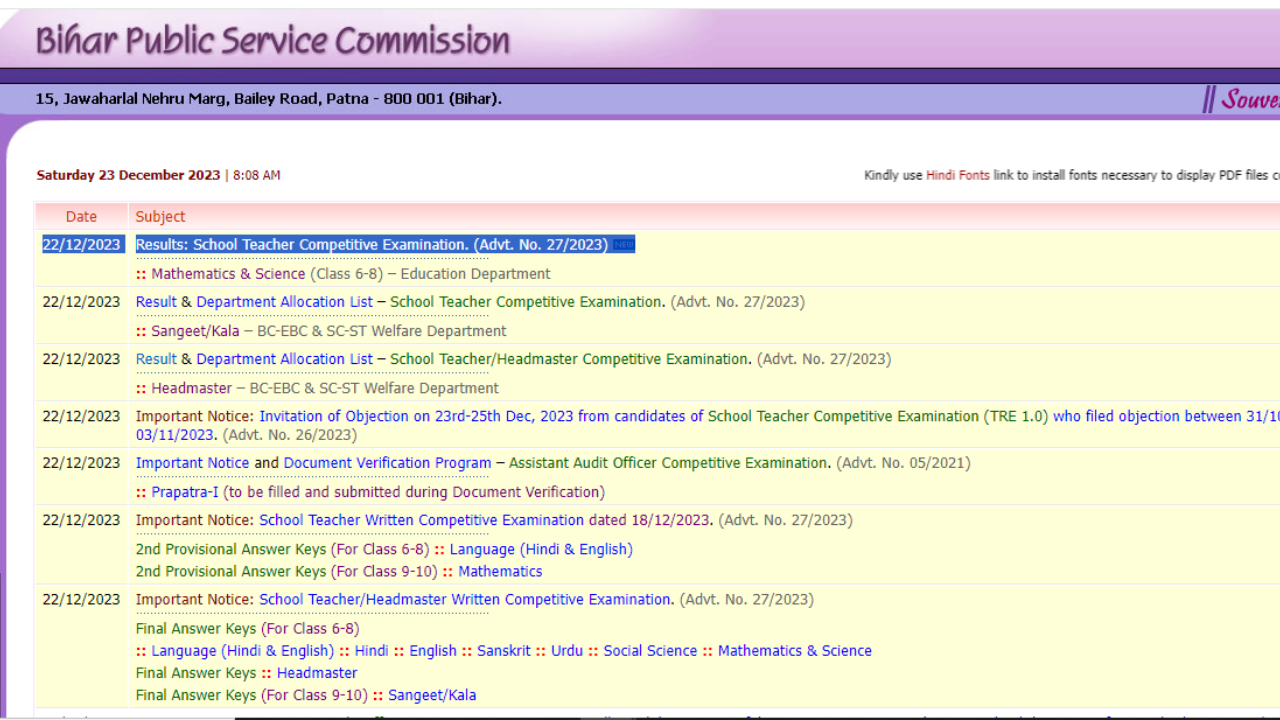Open Department Allocation List for Headmaster row
This screenshot has height=720, width=1280.
click(x=284, y=359)
